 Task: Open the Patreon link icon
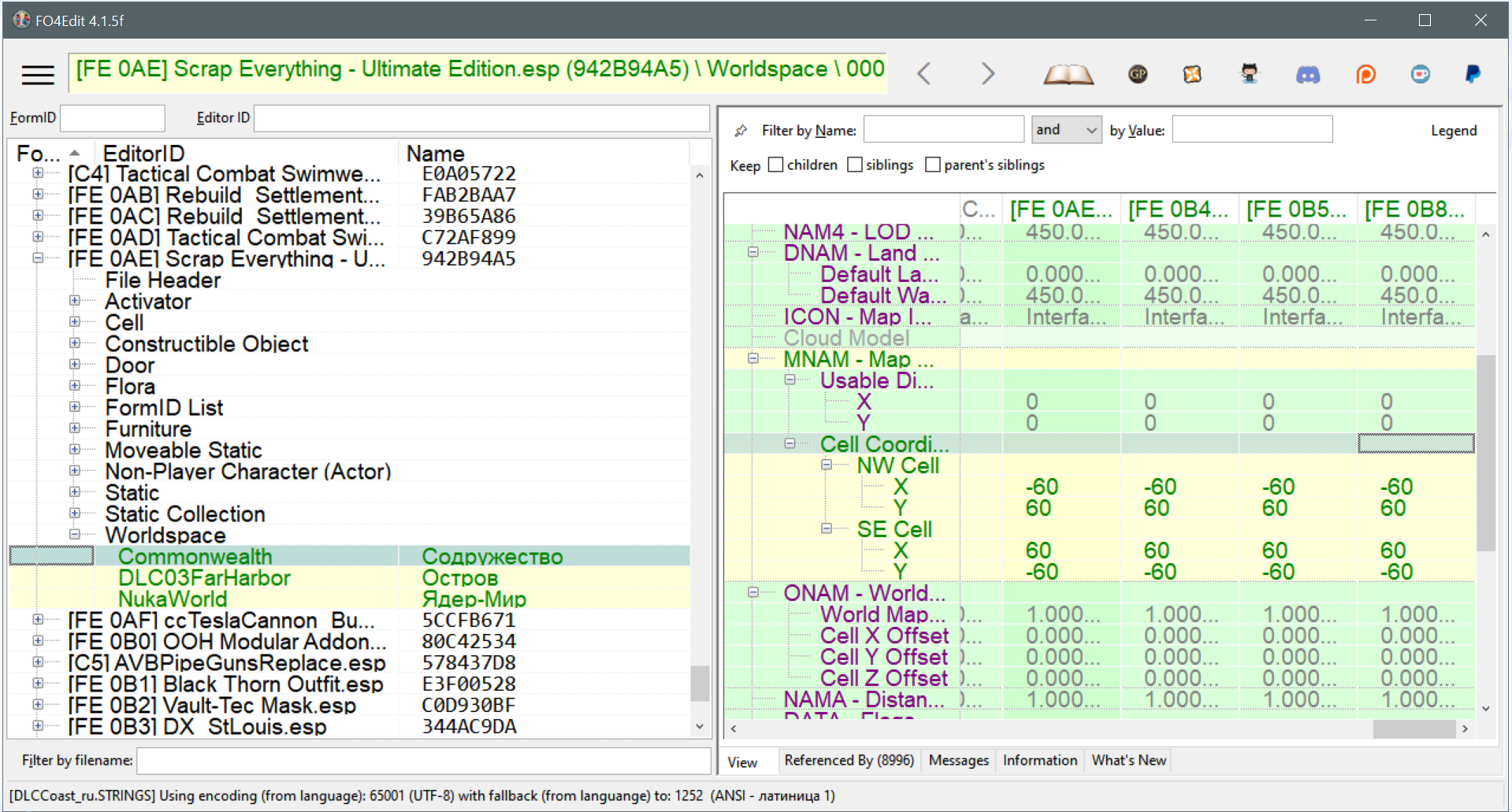coord(1365,75)
